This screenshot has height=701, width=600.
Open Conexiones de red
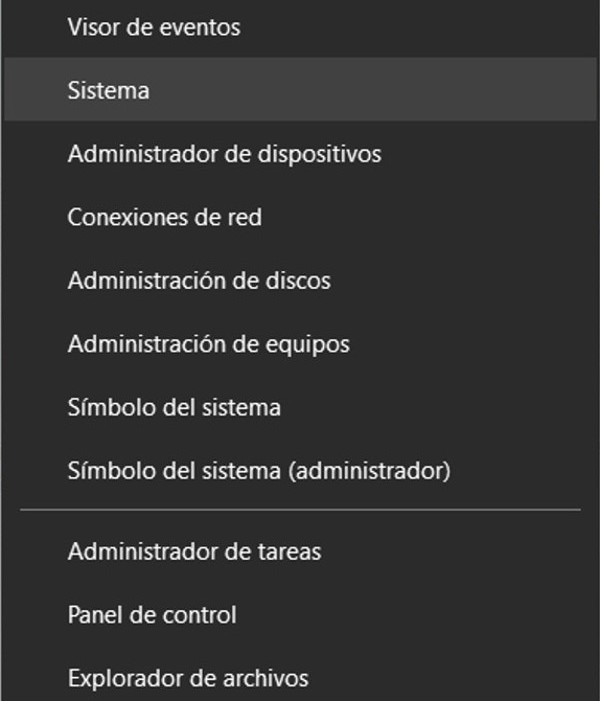165,217
